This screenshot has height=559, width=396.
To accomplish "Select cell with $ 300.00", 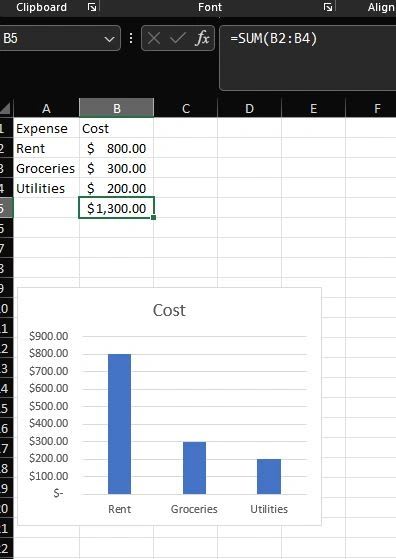I will tap(117, 168).
